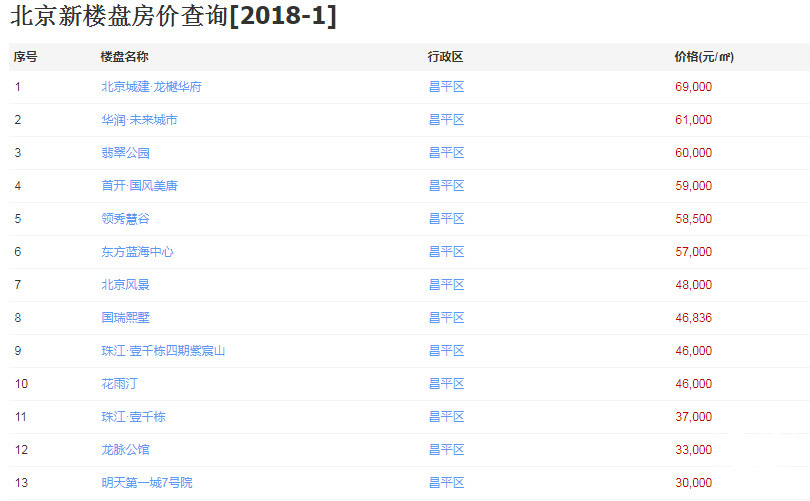Click 昌平区 in the 华润·未来城市 row

click(447, 120)
